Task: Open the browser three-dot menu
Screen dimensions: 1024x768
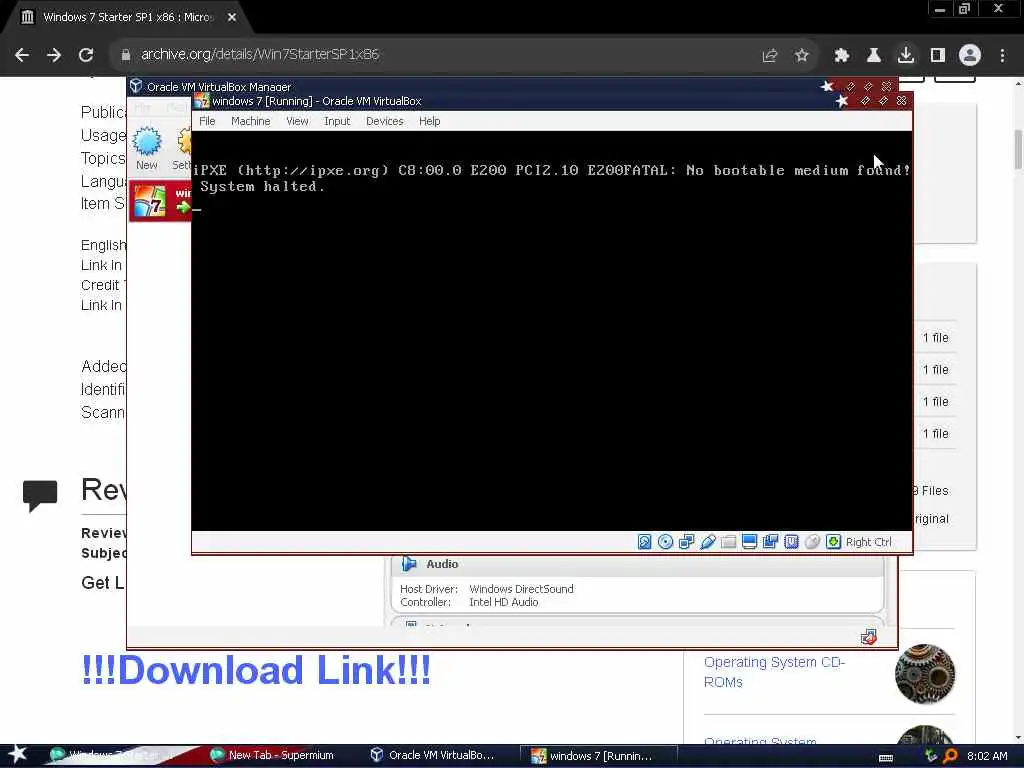Action: pyautogui.click(x=1002, y=56)
